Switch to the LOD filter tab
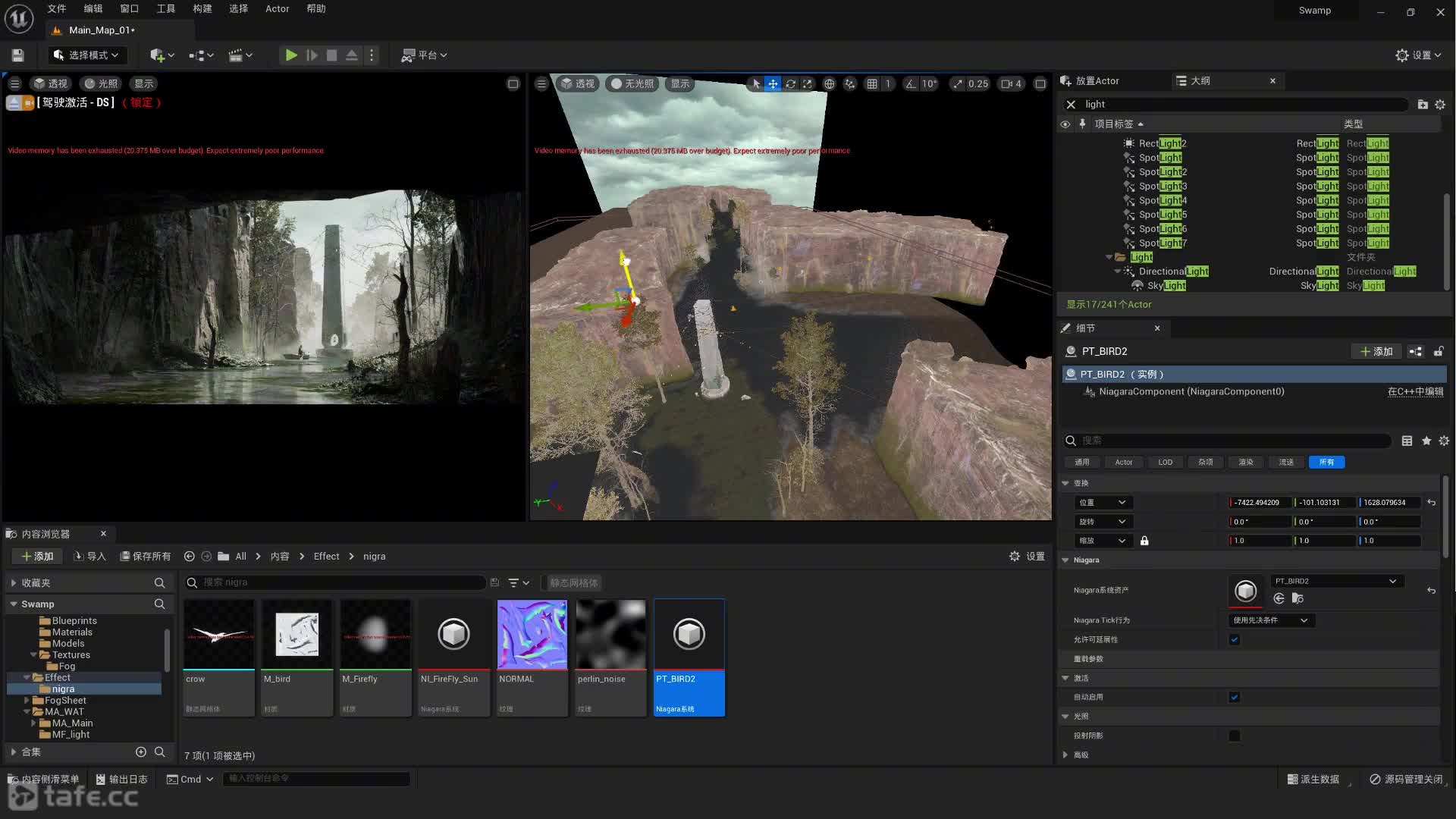1456x819 pixels. click(x=1165, y=462)
